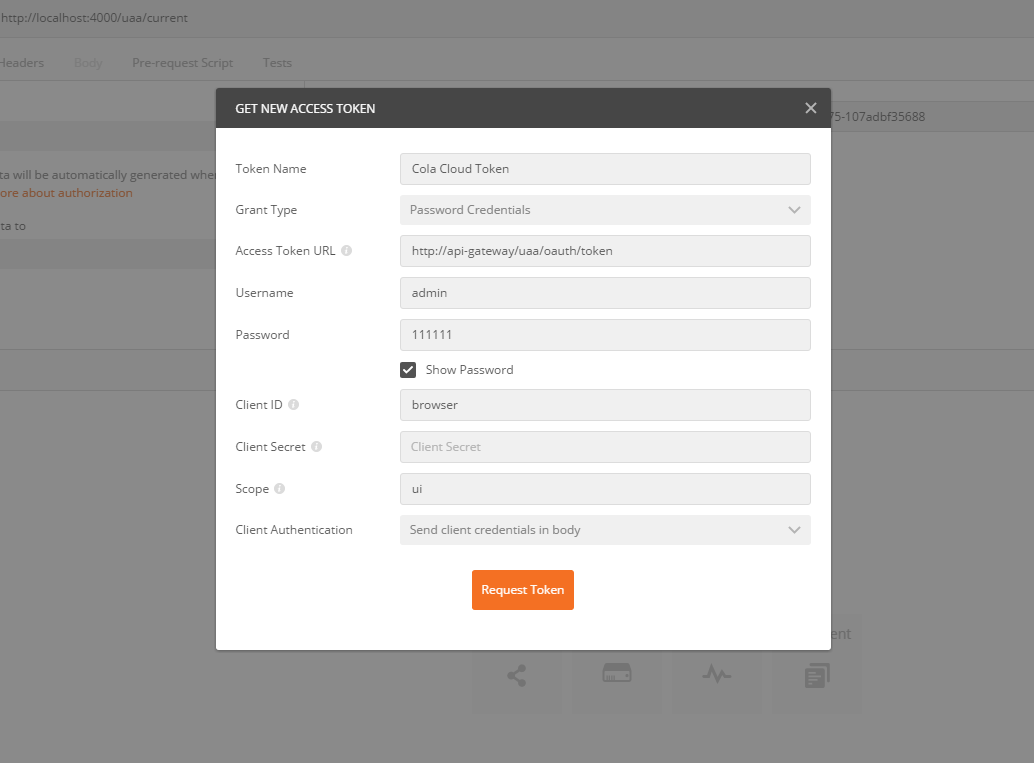Switch to the Body tab
The image size is (1034, 763).
pos(88,63)
